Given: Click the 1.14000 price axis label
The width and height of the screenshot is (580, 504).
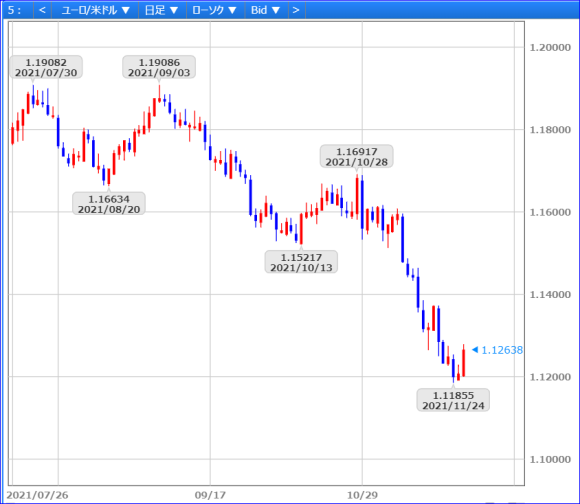Looking at the screenshot, I should point(550,295).
